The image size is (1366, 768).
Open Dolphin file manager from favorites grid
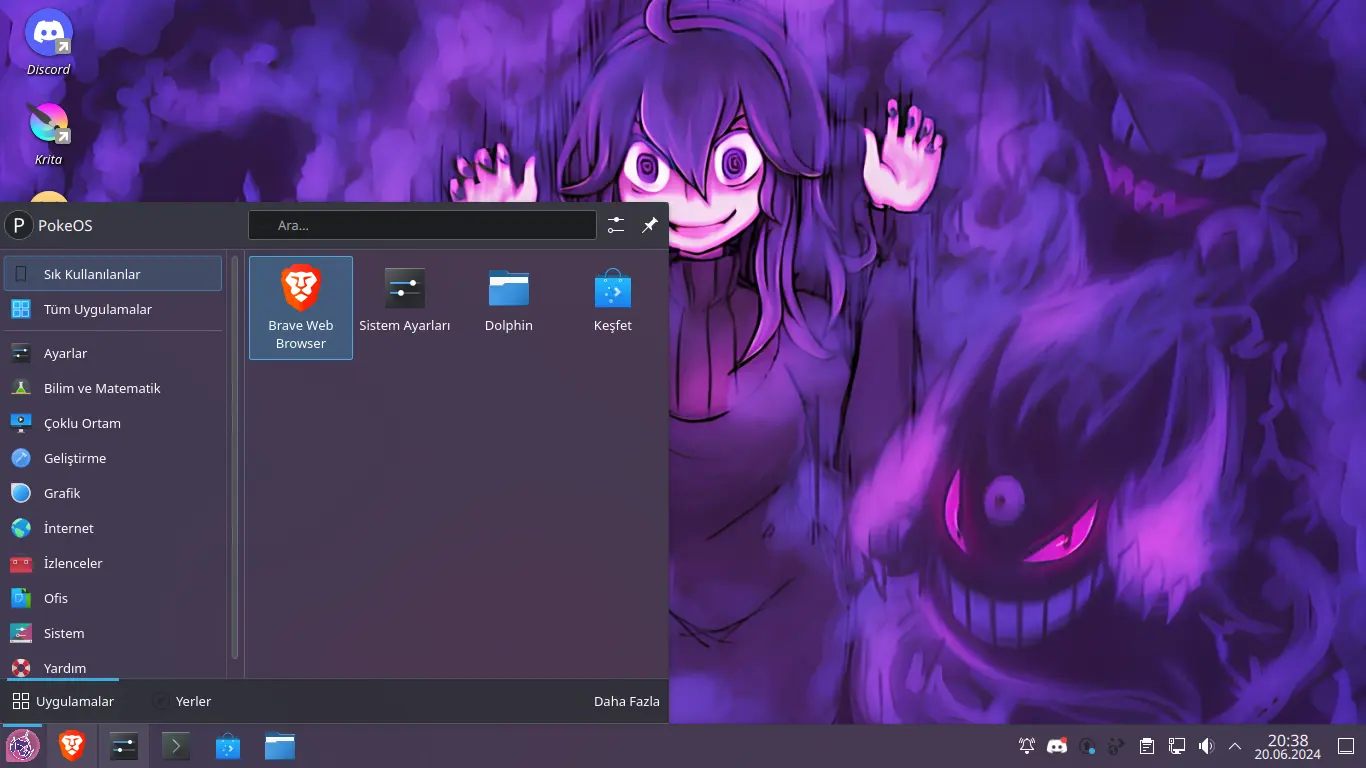point(509,300)
